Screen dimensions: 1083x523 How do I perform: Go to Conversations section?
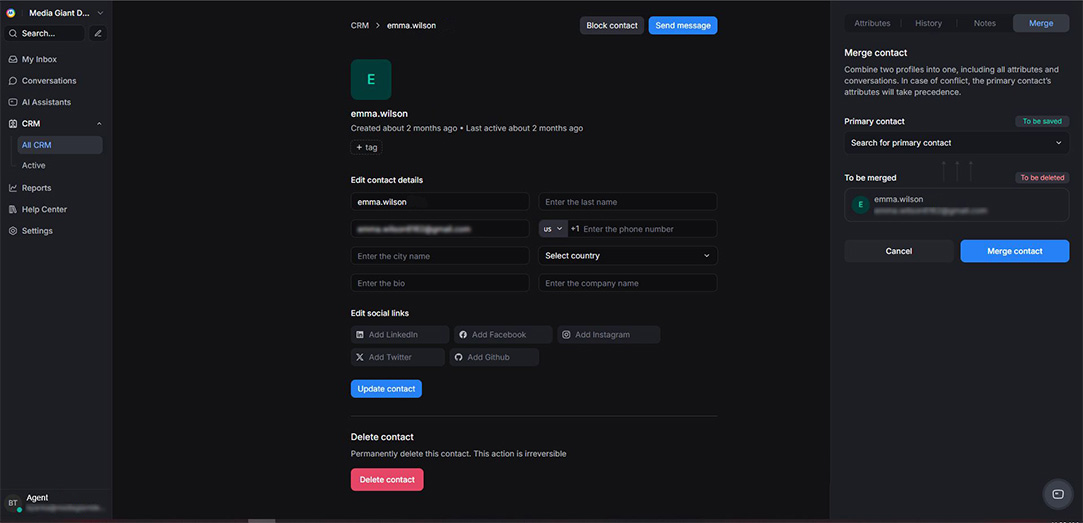(49, 81)
